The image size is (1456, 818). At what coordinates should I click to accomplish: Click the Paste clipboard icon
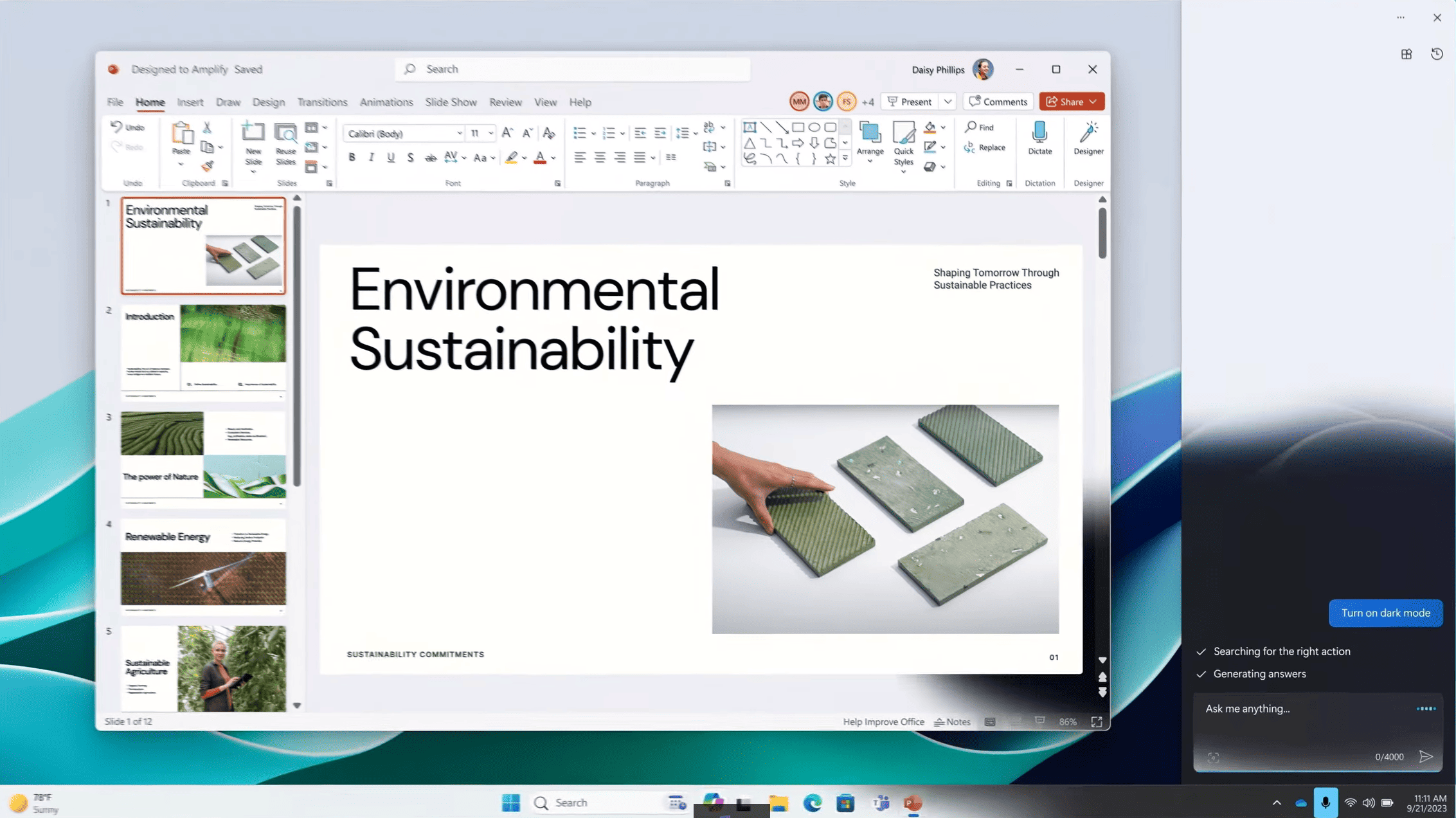(x=182, y=133)
